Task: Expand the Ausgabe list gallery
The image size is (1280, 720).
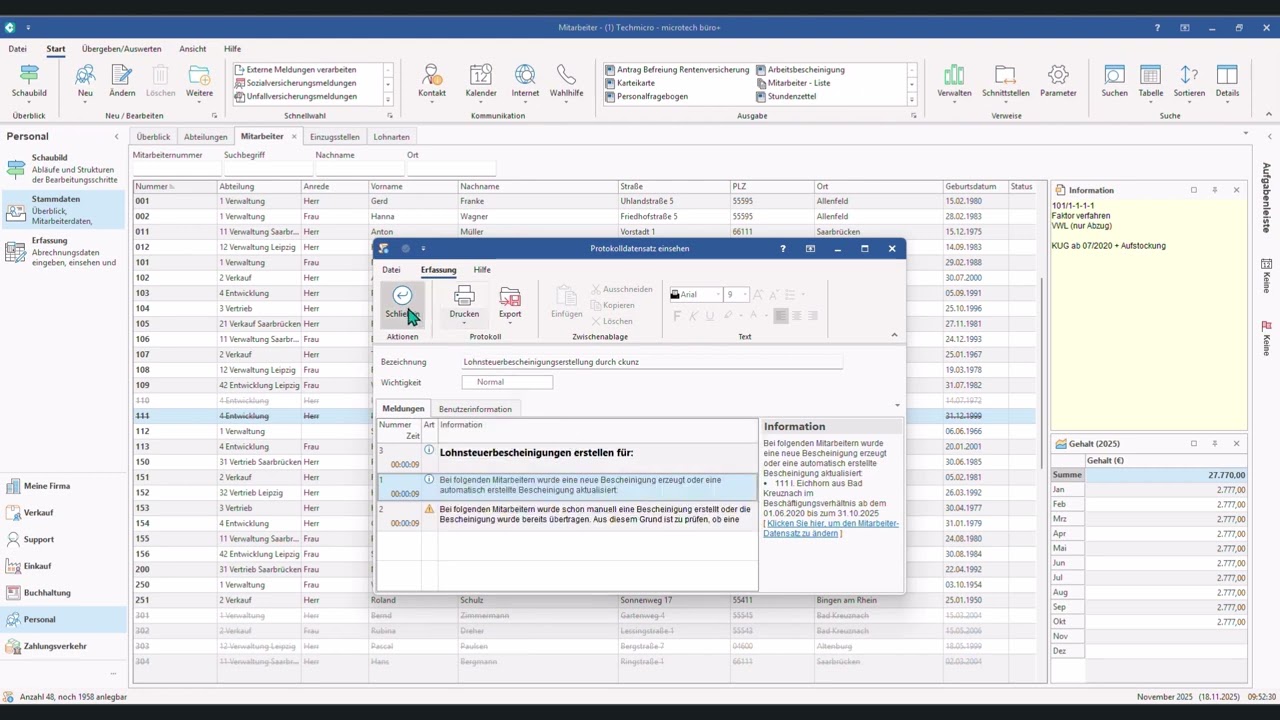Action: pos(911,99)
